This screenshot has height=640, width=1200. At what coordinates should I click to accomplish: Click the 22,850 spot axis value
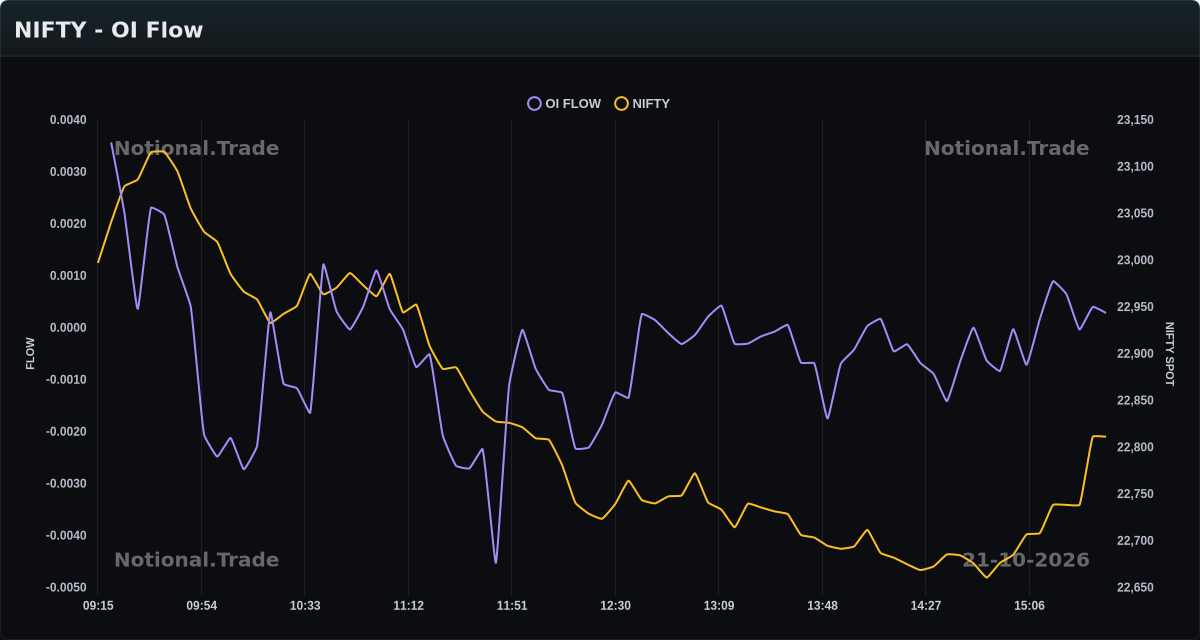tap(1135, 401)
